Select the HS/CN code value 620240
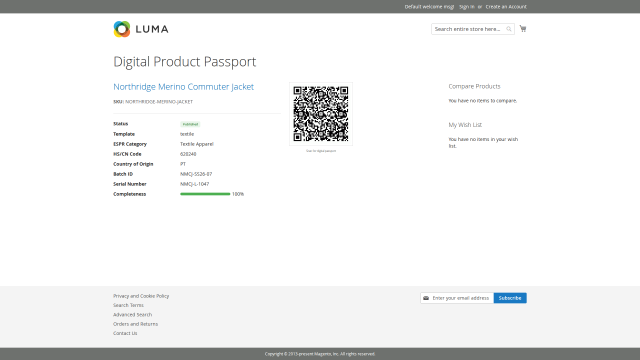Image resolution: width=640 pixels, height=360 pixels. pos(188,154)
